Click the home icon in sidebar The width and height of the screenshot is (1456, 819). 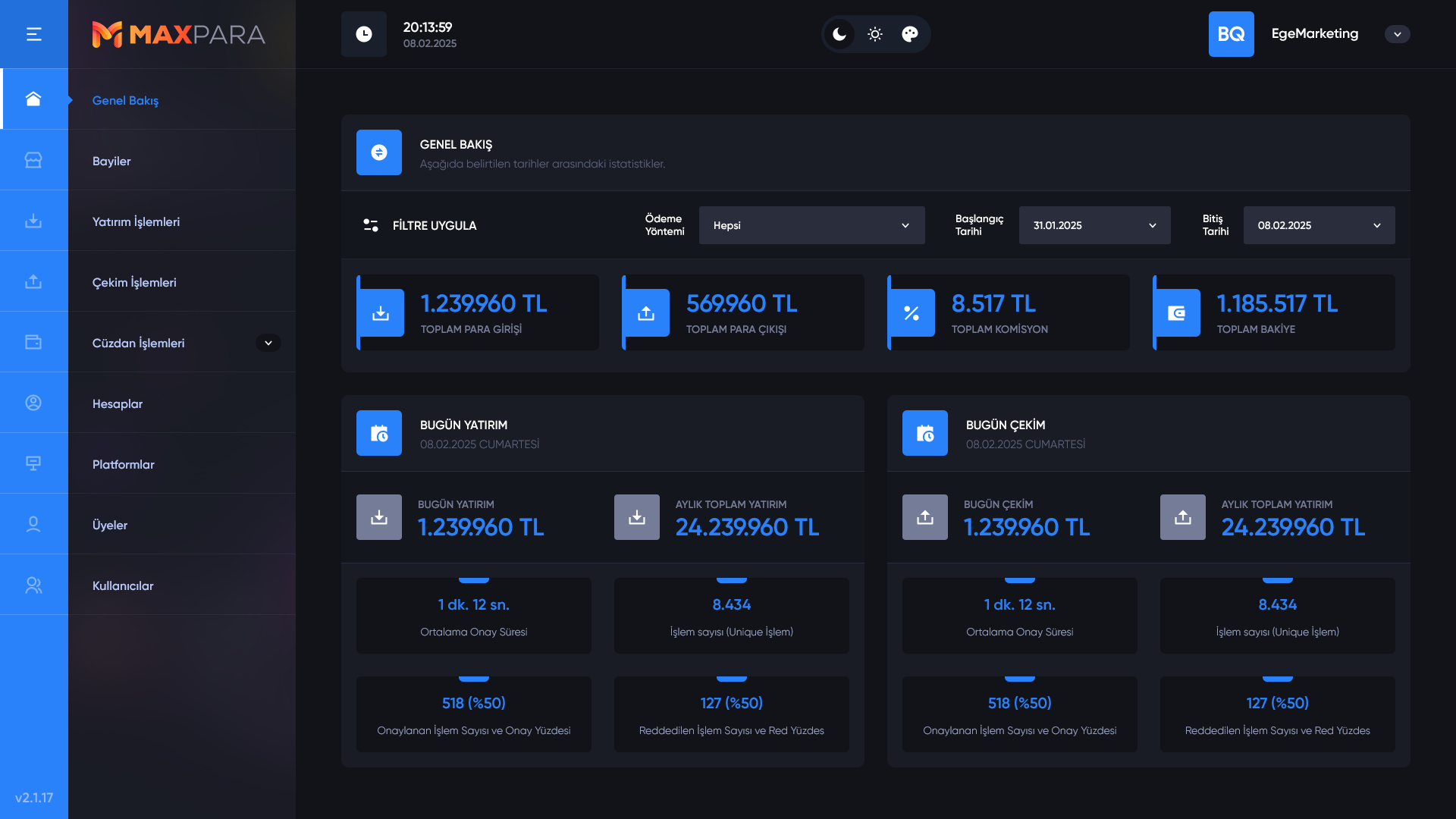(33, 99)
